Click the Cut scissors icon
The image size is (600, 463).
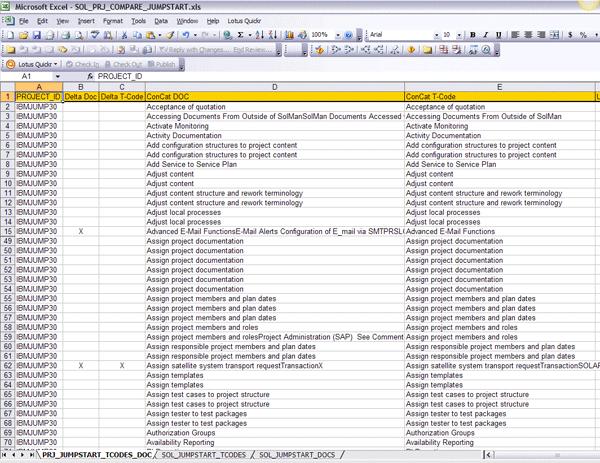click(122, 35)
